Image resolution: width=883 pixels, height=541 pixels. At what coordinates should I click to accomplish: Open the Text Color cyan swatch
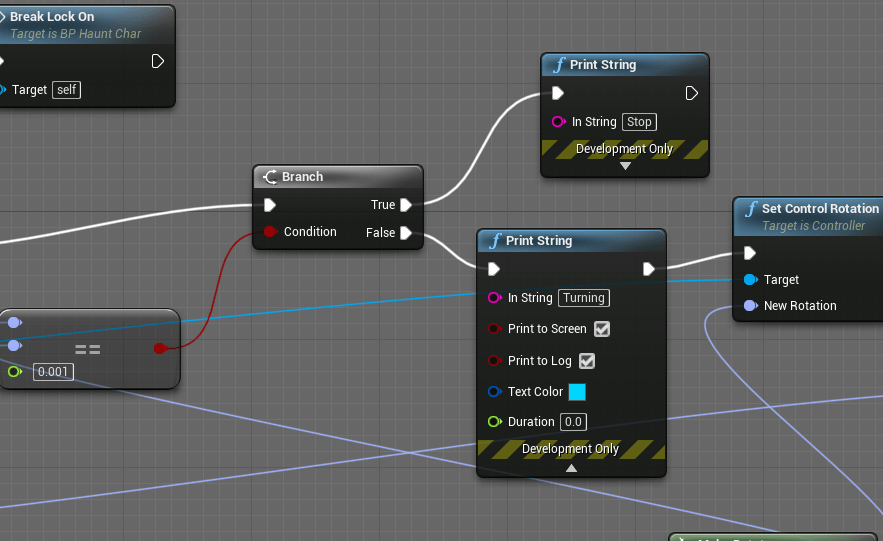coord(577,392)
